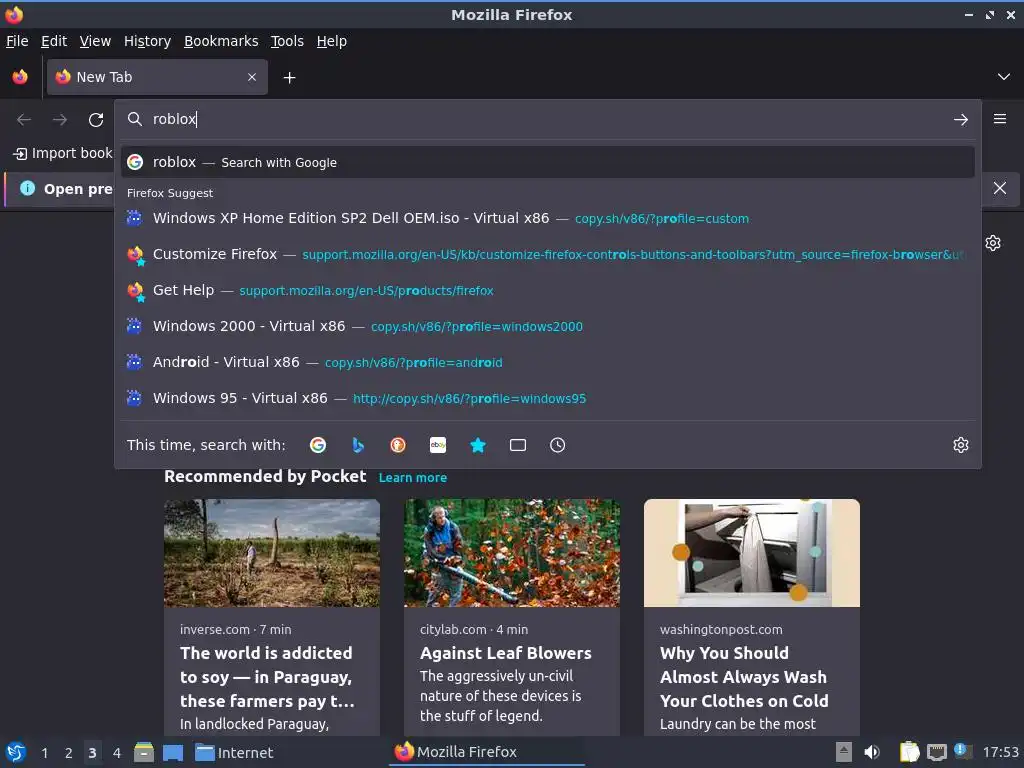The width and height of the screenshot is (1024, 768).
Task: Dismiss the notification bar with X
Action: 1000,189
